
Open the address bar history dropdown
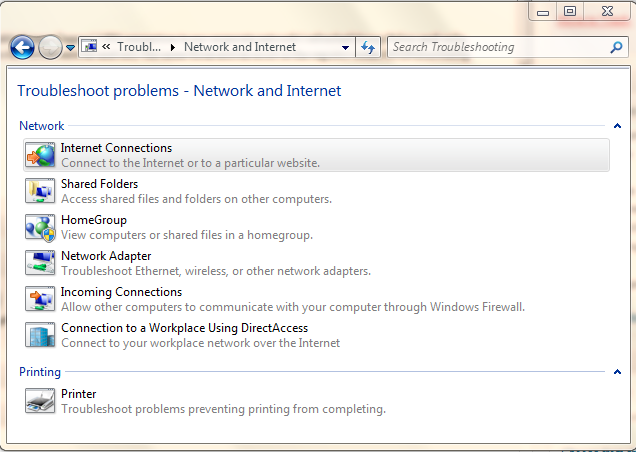(x=345, y=47)
